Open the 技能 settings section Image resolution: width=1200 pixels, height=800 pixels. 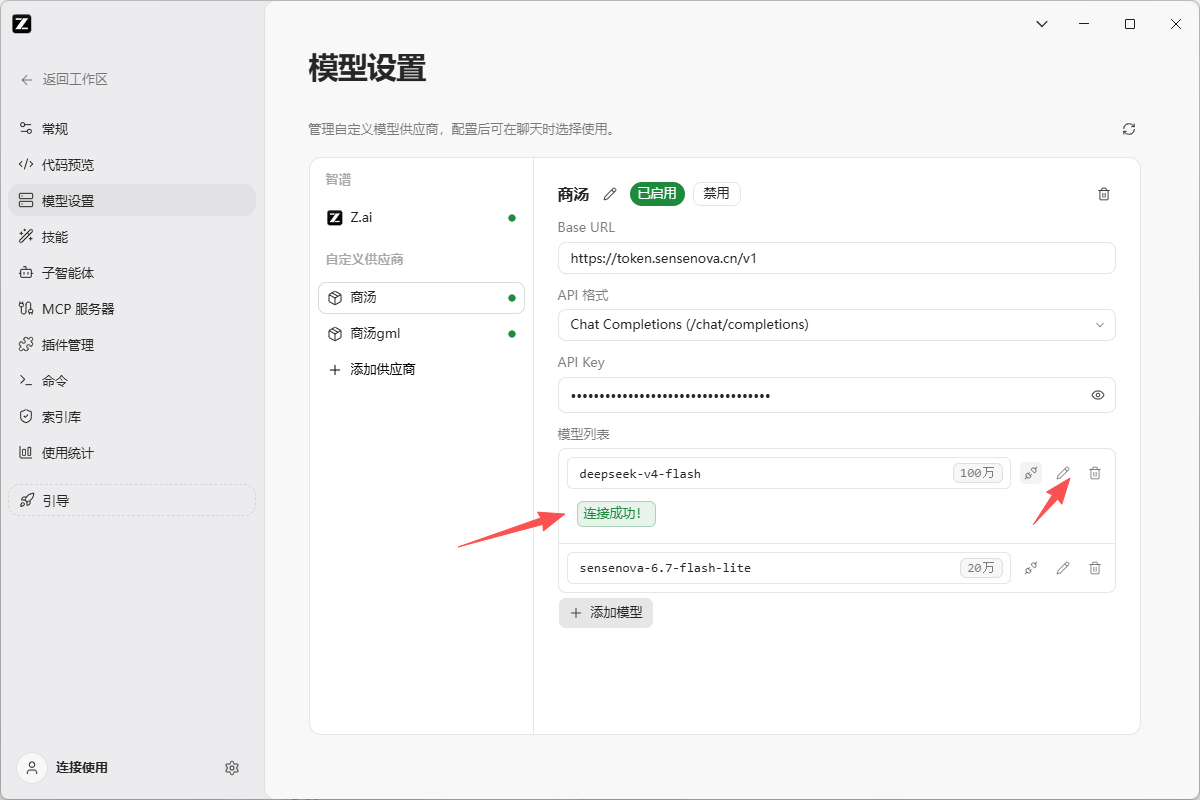point(132,237)
